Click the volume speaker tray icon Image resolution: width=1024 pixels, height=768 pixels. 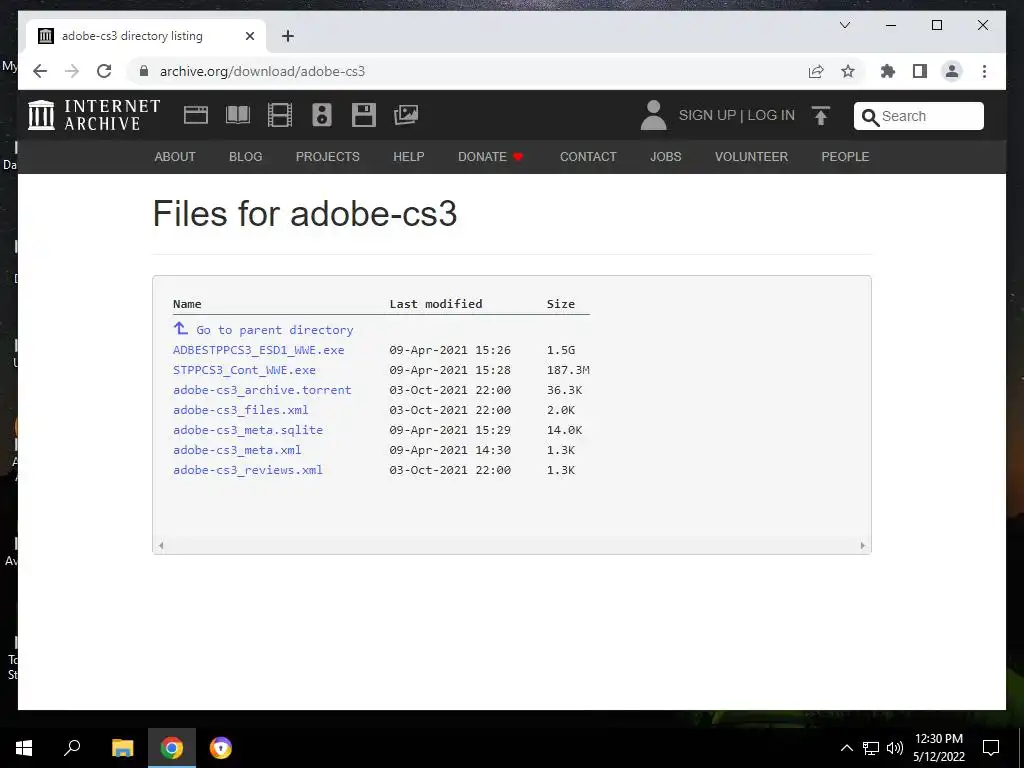[895, 748]
